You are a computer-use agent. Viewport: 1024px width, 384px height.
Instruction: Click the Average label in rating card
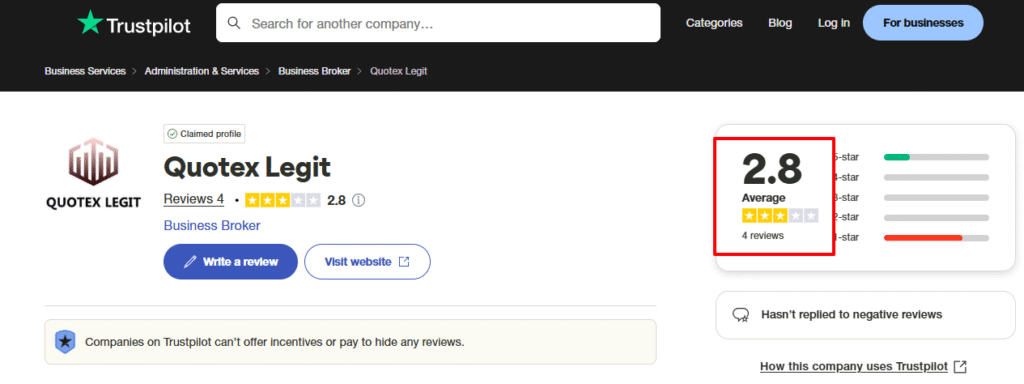coord(763,198)
